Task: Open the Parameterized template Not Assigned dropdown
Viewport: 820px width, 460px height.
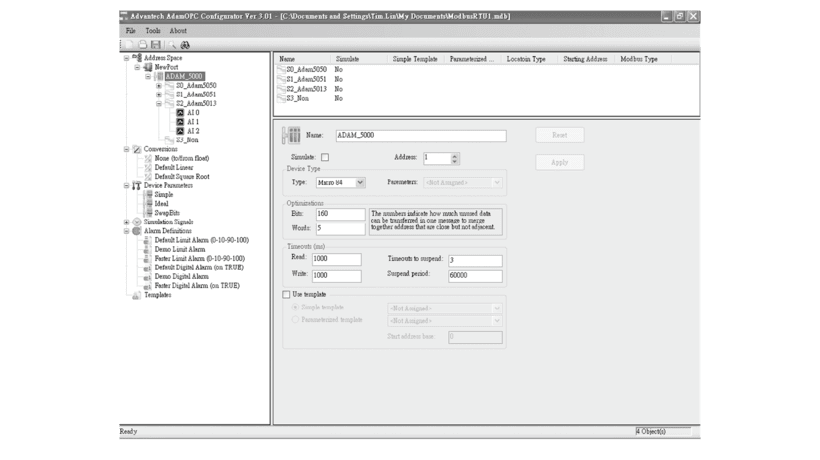Action: coord(497,321)
